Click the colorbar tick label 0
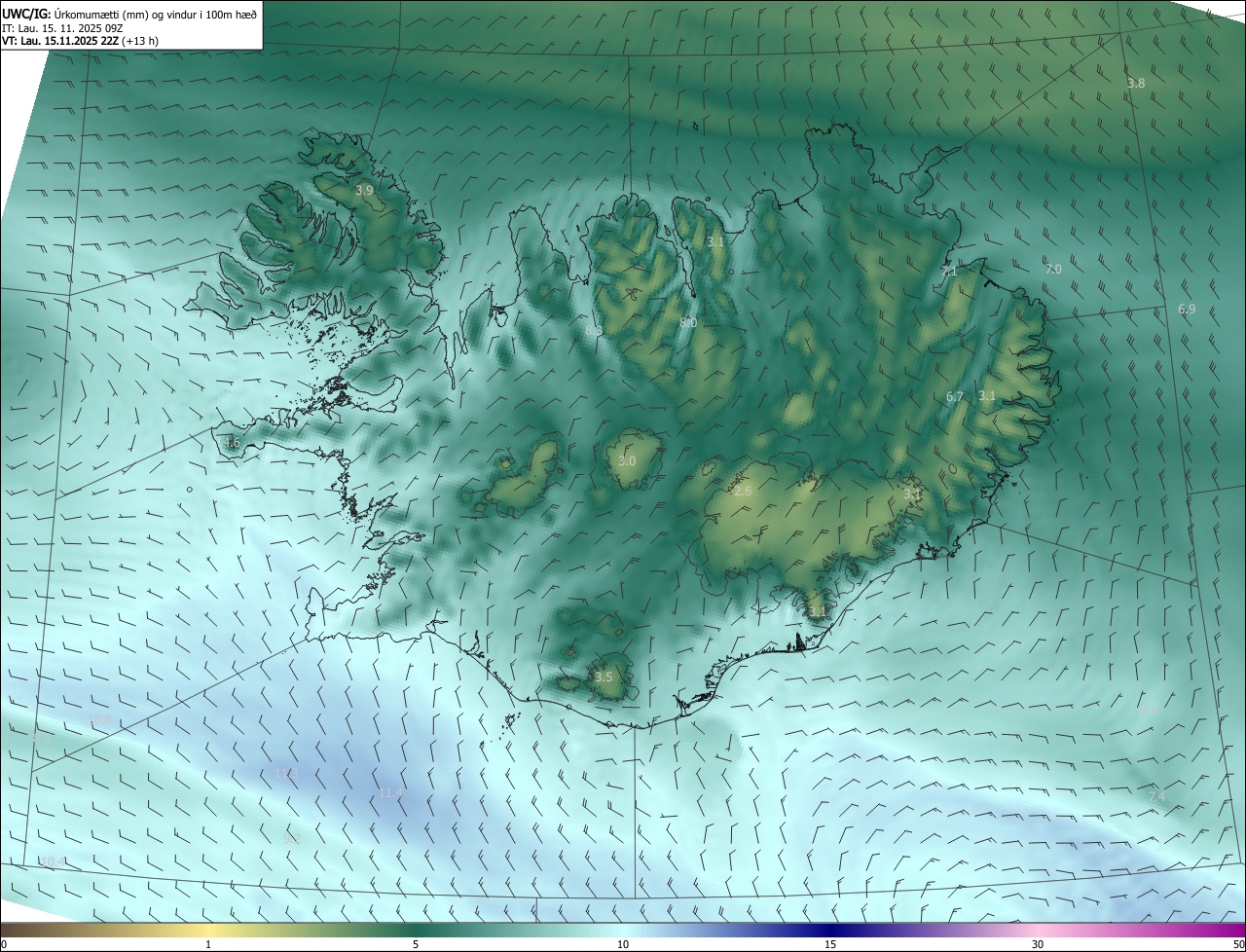This screenshot has height=952, width=1246. coord(4,944)
